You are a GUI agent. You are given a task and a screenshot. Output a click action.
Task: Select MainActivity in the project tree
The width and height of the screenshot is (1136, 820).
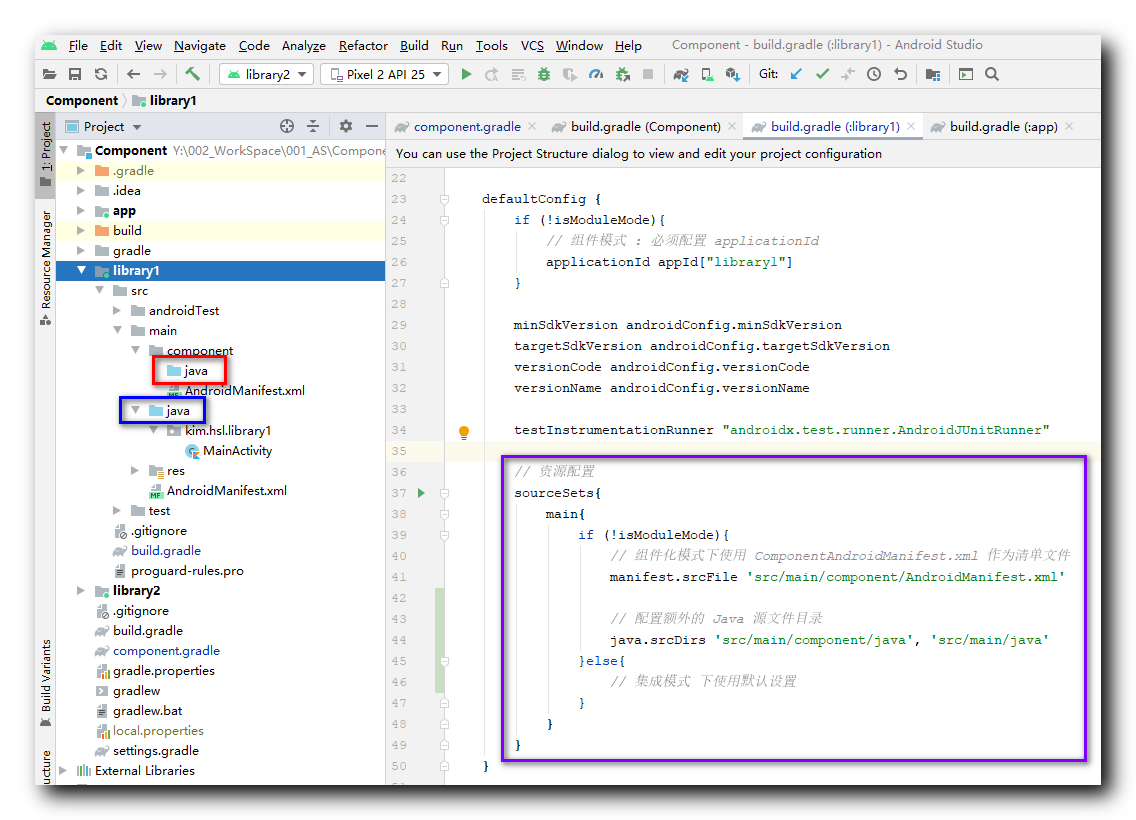click(237, 451)
